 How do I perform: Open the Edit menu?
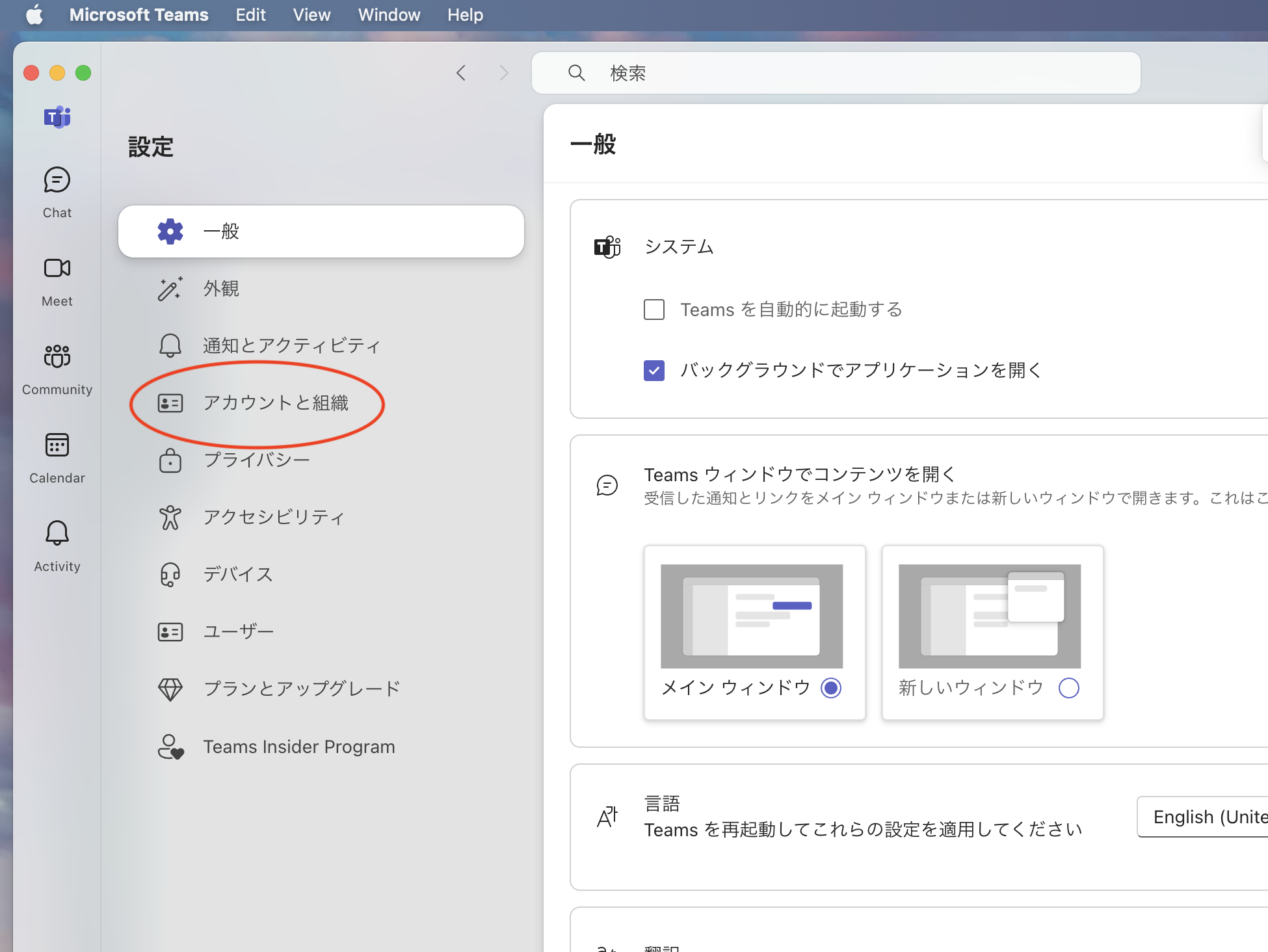pos(251,14)
